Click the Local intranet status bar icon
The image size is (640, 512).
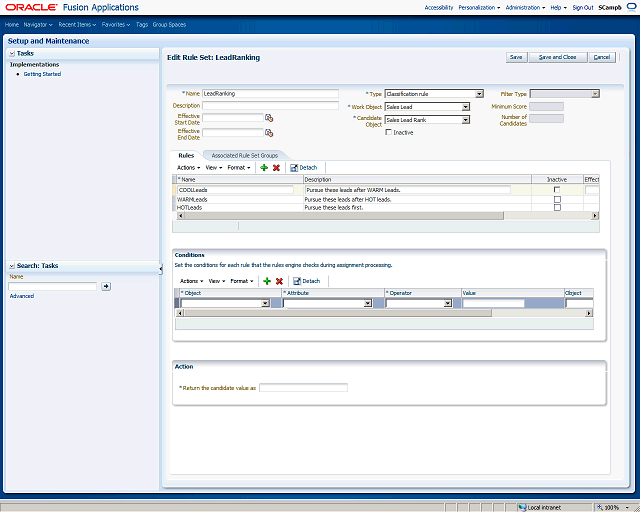522,508
